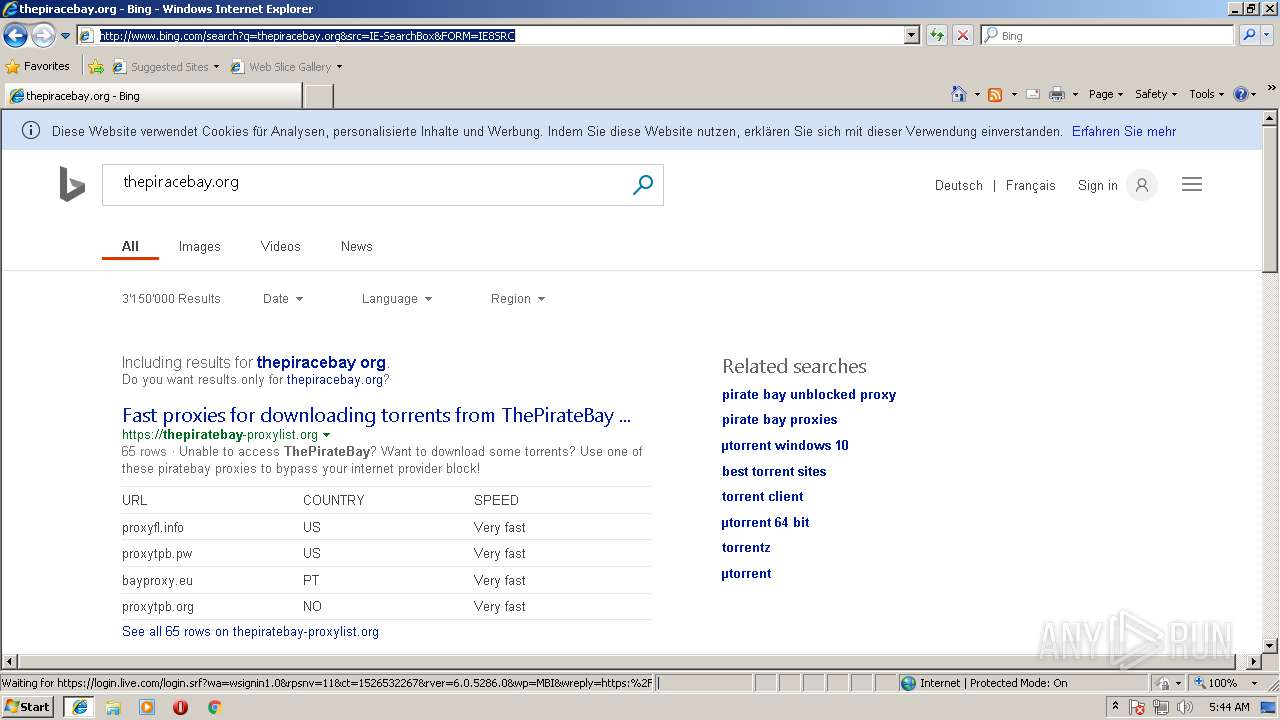This screenshot has height=720, width=1280.
Task: Open Google Chrome taskbar icon
Action: (214, 707)
